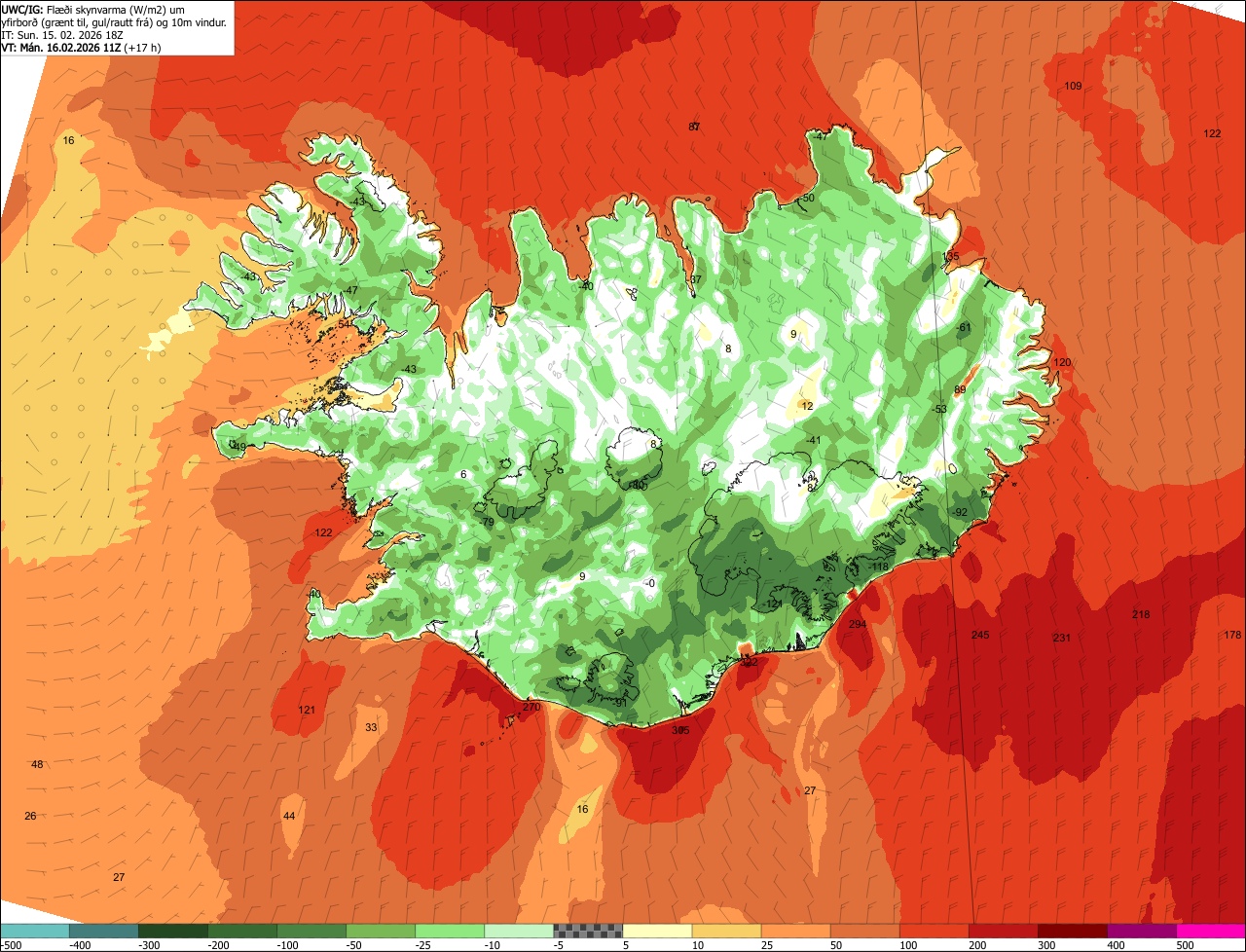Select the palest green -10 to -5 swatch

(519, 931)
